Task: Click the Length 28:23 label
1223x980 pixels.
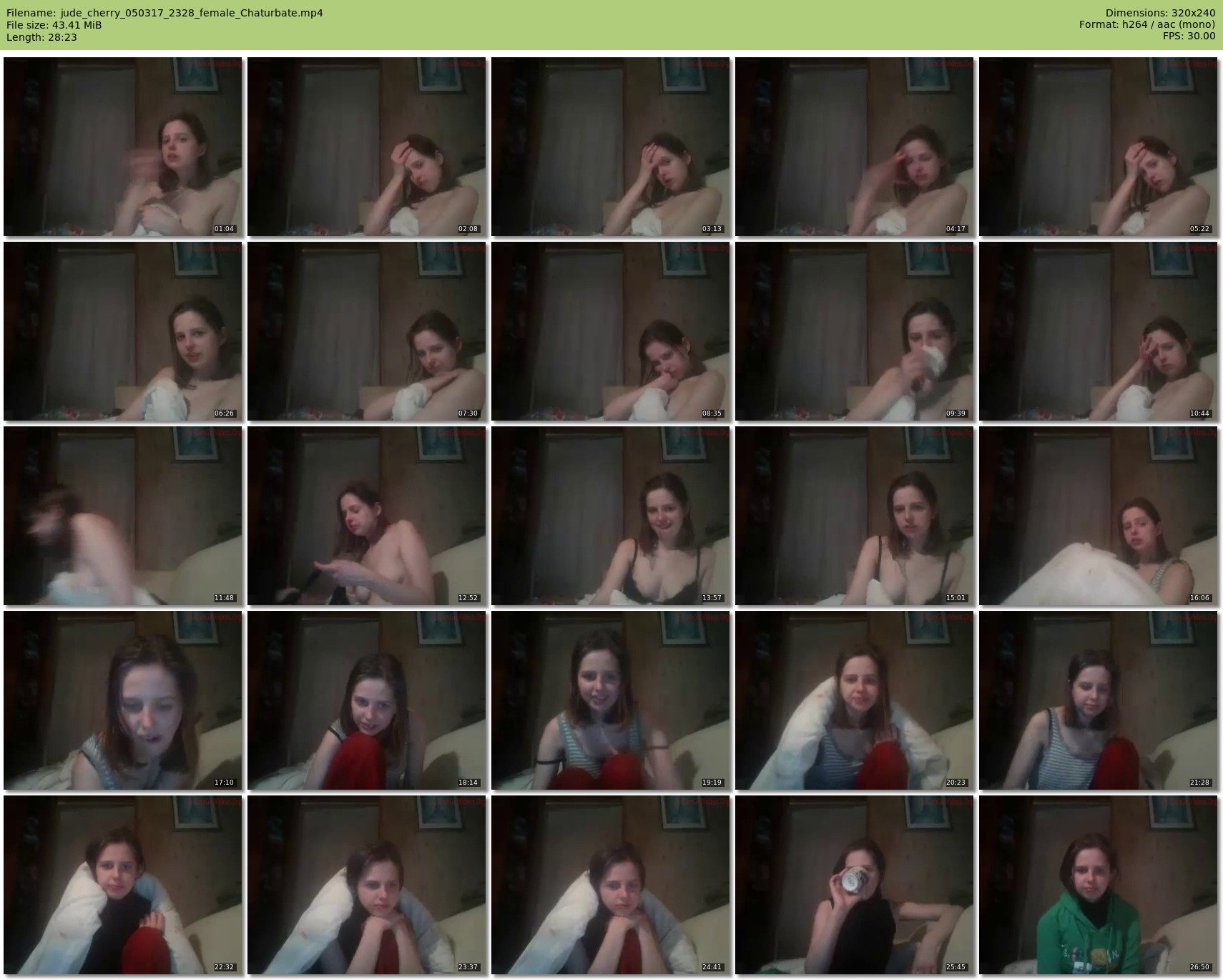Action: click(x=41, y=37)
